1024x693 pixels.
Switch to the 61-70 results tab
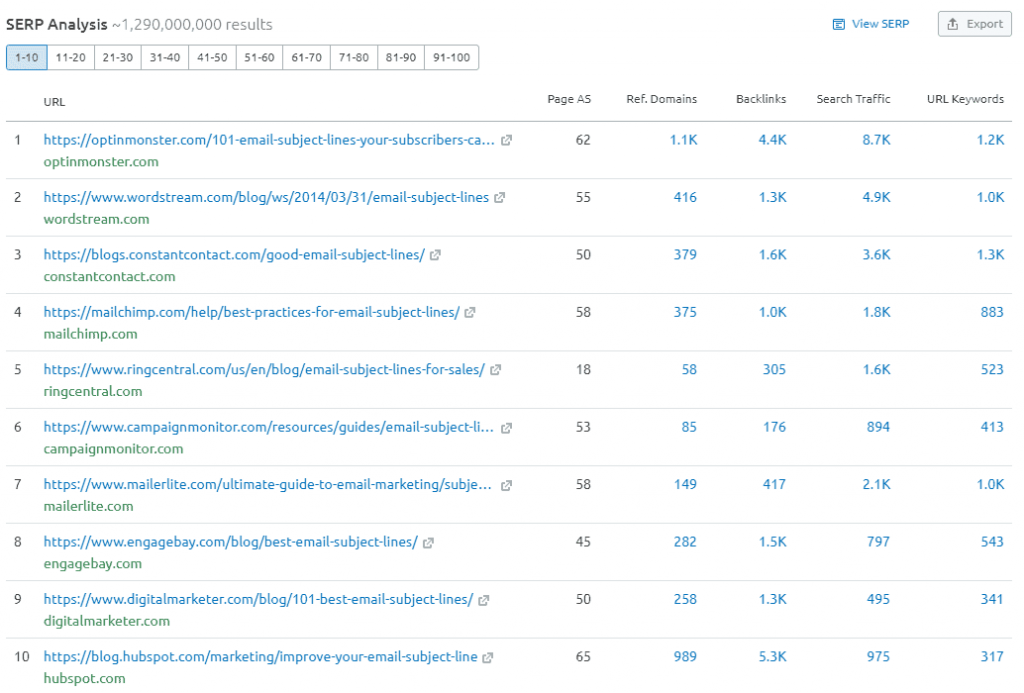[306, 57]
